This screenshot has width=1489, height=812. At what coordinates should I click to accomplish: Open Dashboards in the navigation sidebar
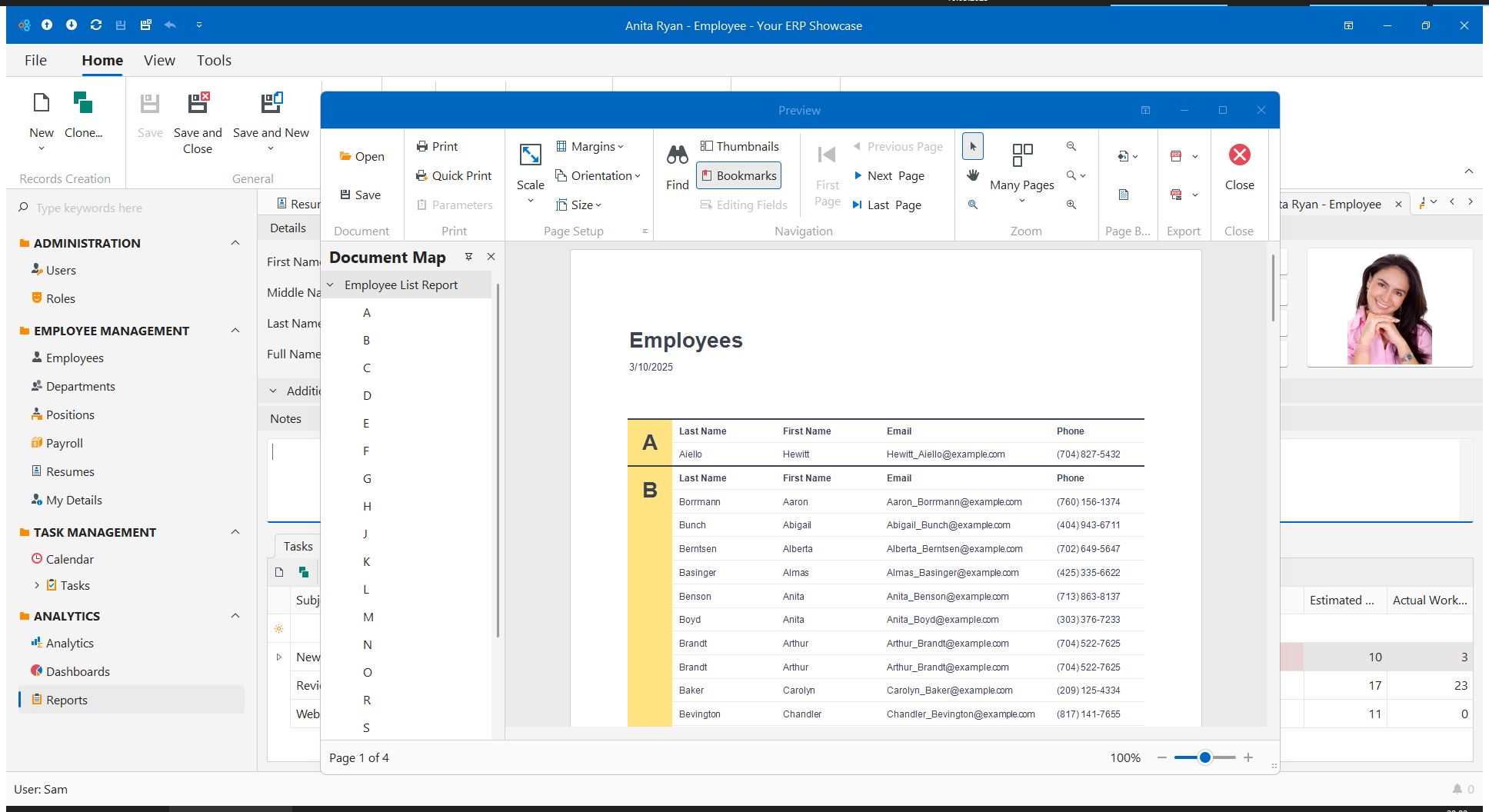[78, 671]
